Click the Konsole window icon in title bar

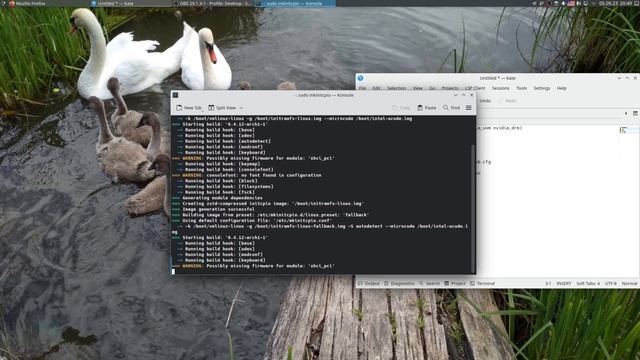[x=176, y=95]
